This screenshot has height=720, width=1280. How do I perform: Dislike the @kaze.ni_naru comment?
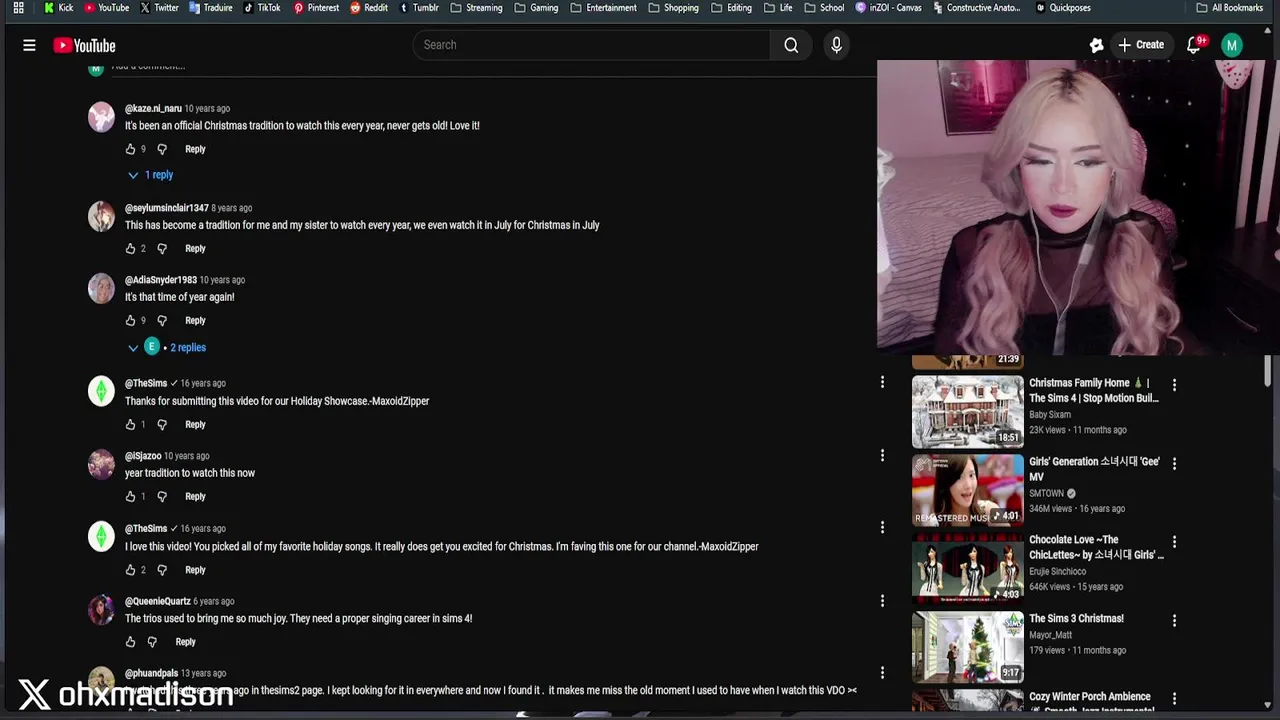162,149
